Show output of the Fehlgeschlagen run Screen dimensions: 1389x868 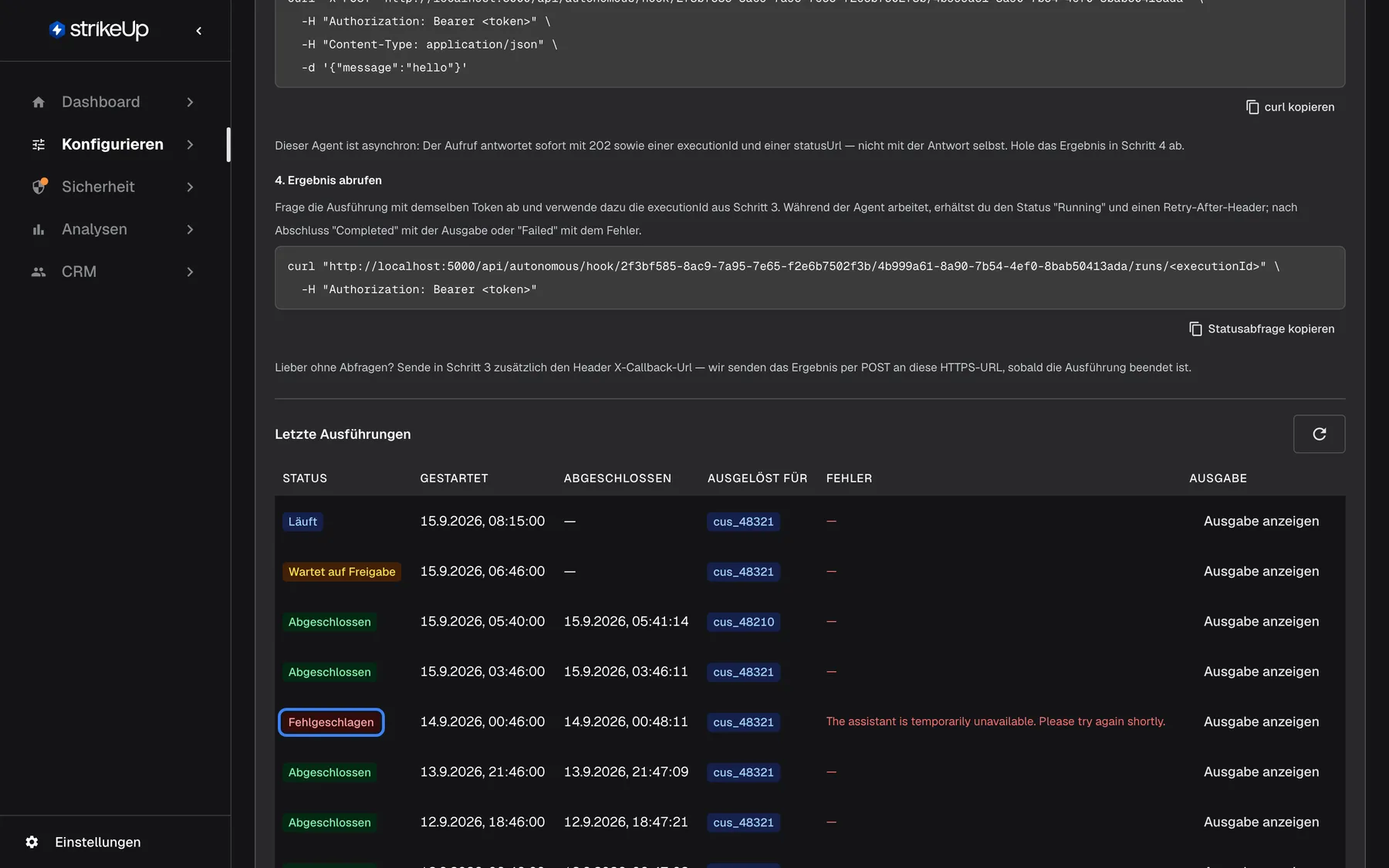point(1261,721)
